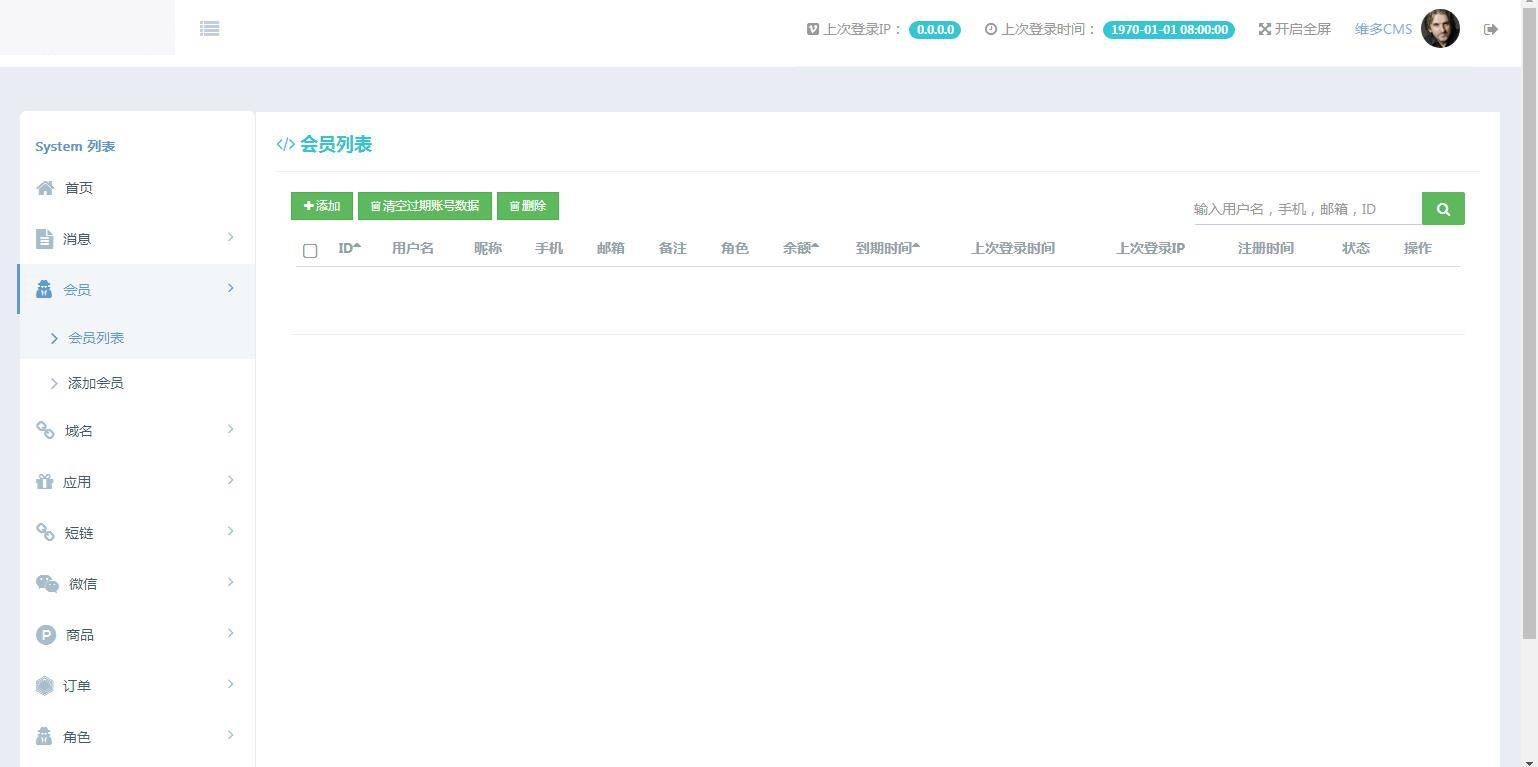The image size is (1538, 767).
Task: Expand the 短链 (Short links) submenu
Action: pyautogui.click(x=231, y=532)
